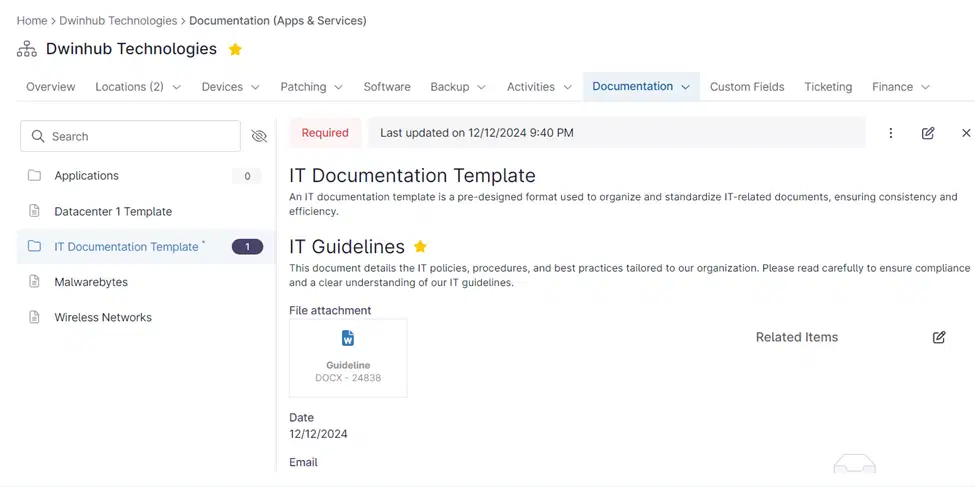Click the Dwinhub Technologies page title
The image size is (975, 487).
click(131, 49)
